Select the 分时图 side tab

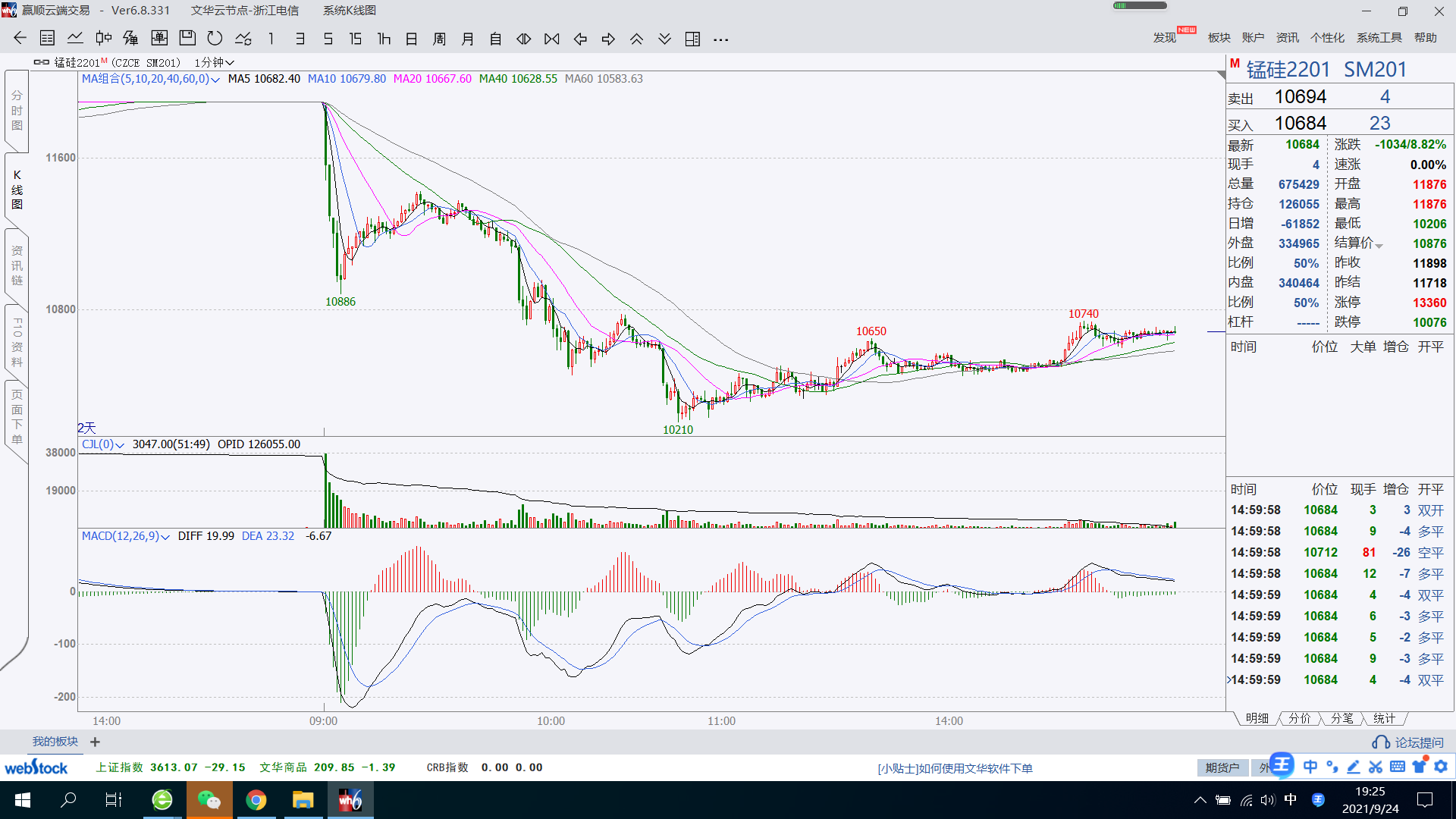click(x=17, y=111)
